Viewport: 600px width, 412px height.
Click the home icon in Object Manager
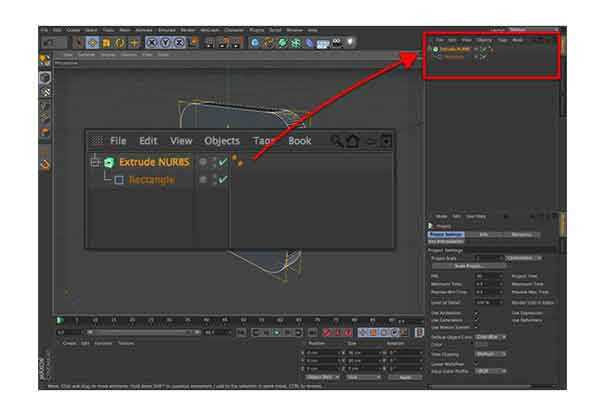click(x=353, y=141)
